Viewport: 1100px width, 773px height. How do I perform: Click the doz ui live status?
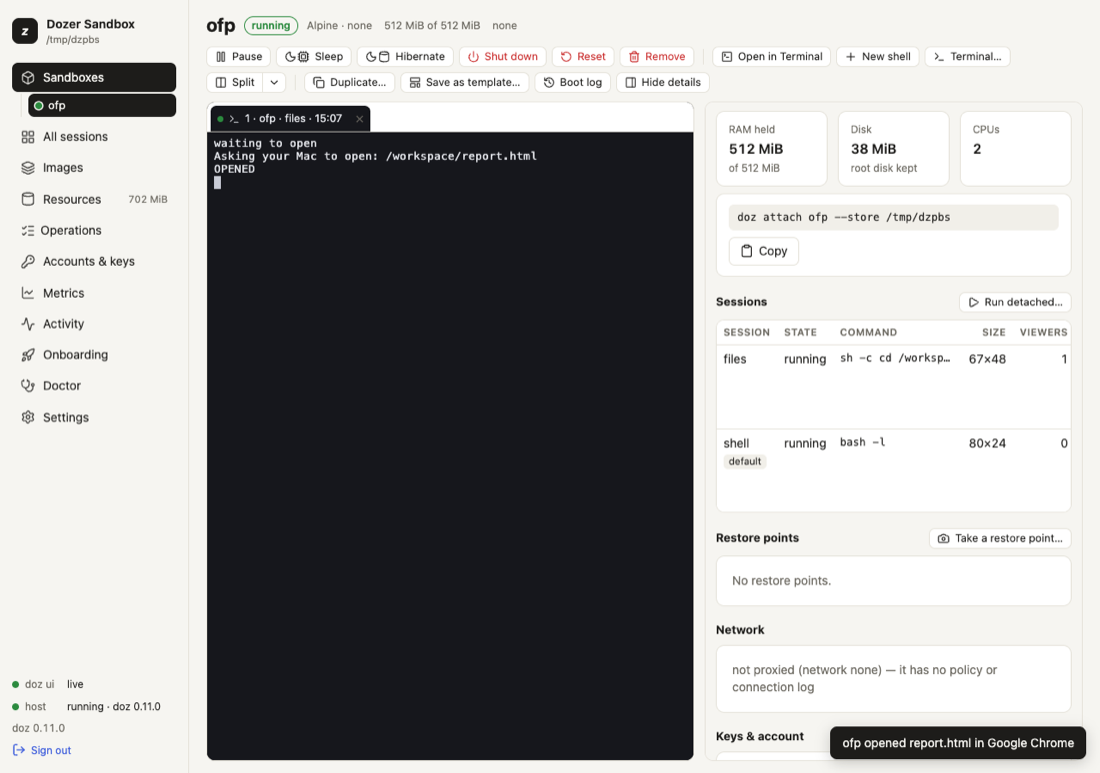[x=48, y=685]
